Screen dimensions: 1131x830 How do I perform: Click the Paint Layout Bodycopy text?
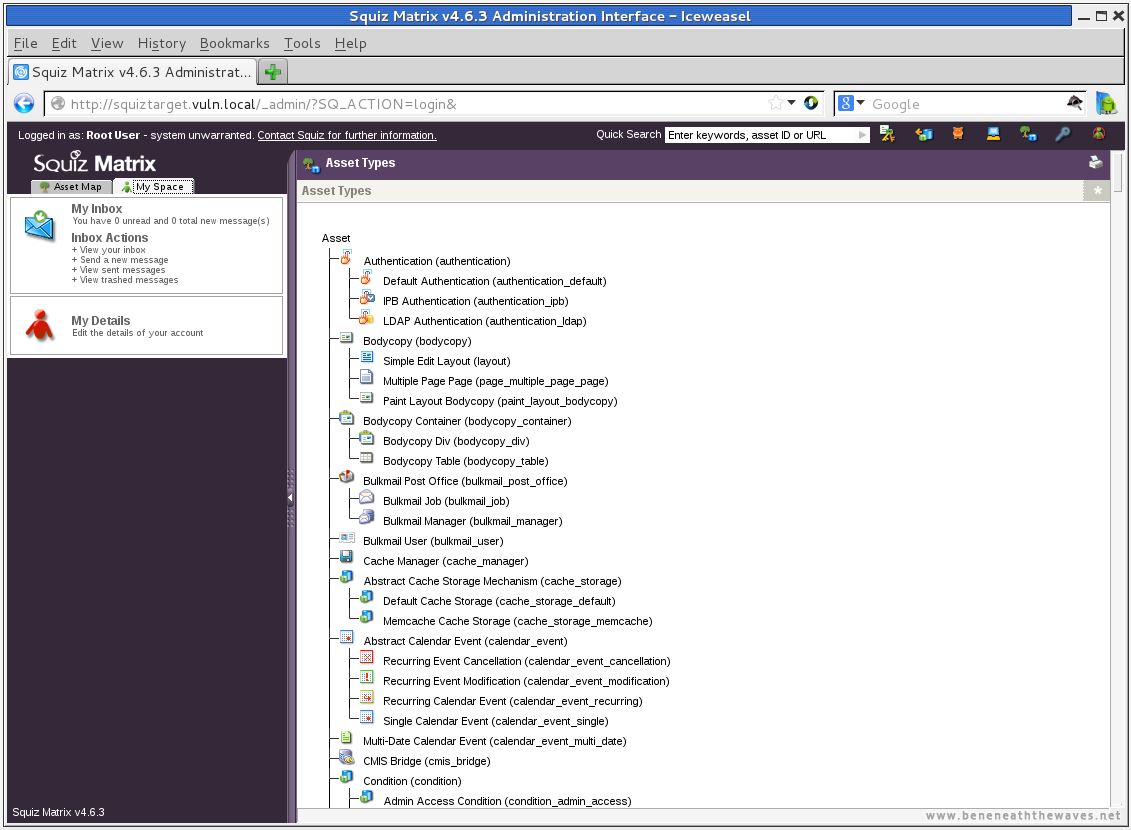pos(500,402)
